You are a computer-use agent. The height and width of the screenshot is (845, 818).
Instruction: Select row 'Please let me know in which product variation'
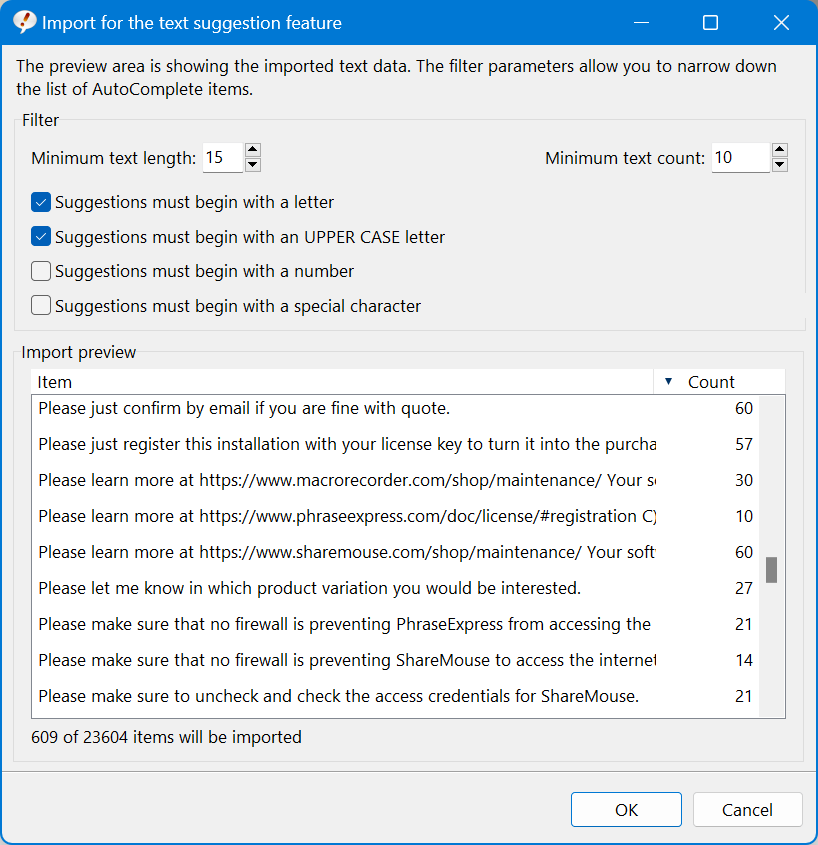pyautogui.click(x=395, y=588)
